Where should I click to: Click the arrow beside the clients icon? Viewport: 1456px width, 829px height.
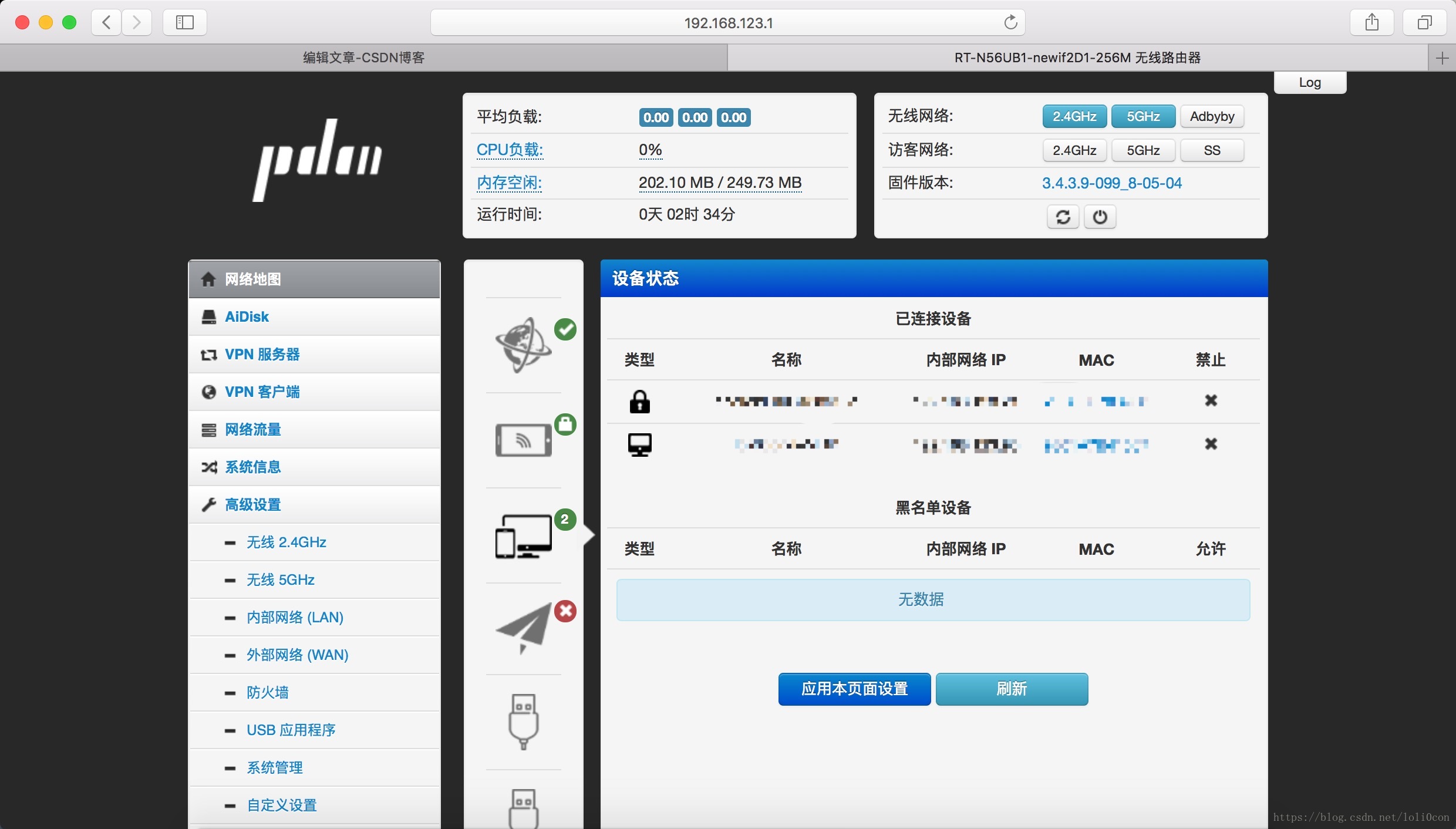(x=589, y=535)
